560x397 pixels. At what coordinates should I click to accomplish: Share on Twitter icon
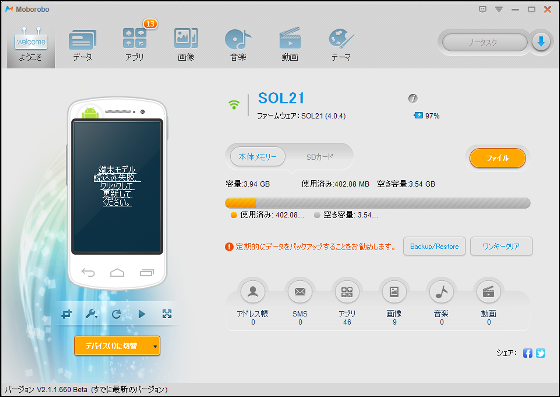click(540, 353)
